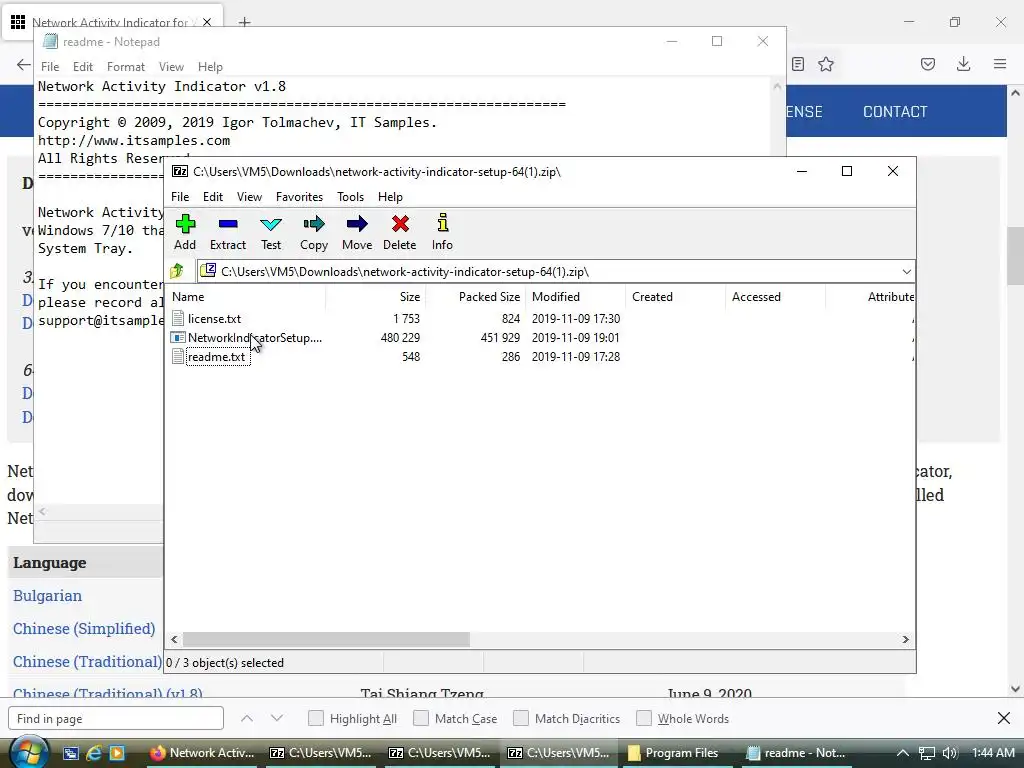This screenshot has width=1024, height=768.
Task: Enable the Highlight All checkbox
Action: click(x=316, y=718)
